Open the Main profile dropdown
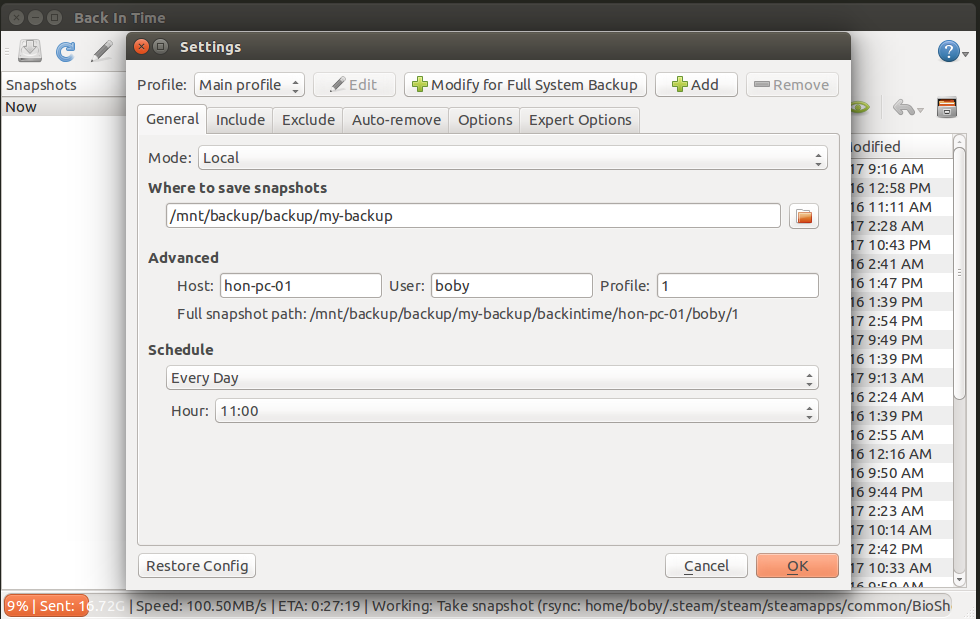Image resolution: width=980 pixels, height=619 pixels. point(249,85)
